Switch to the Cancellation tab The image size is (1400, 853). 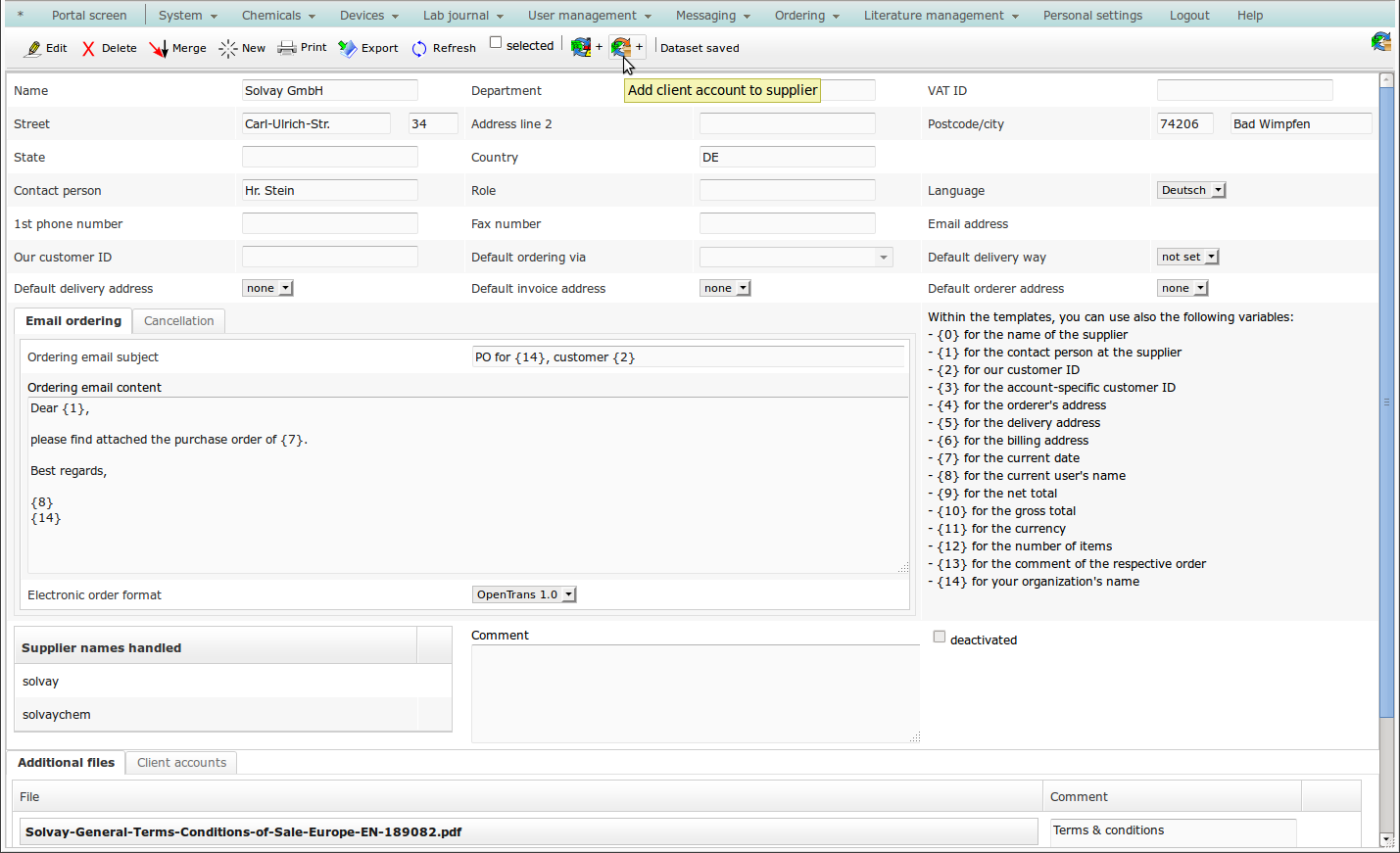(x=178, y=321)
